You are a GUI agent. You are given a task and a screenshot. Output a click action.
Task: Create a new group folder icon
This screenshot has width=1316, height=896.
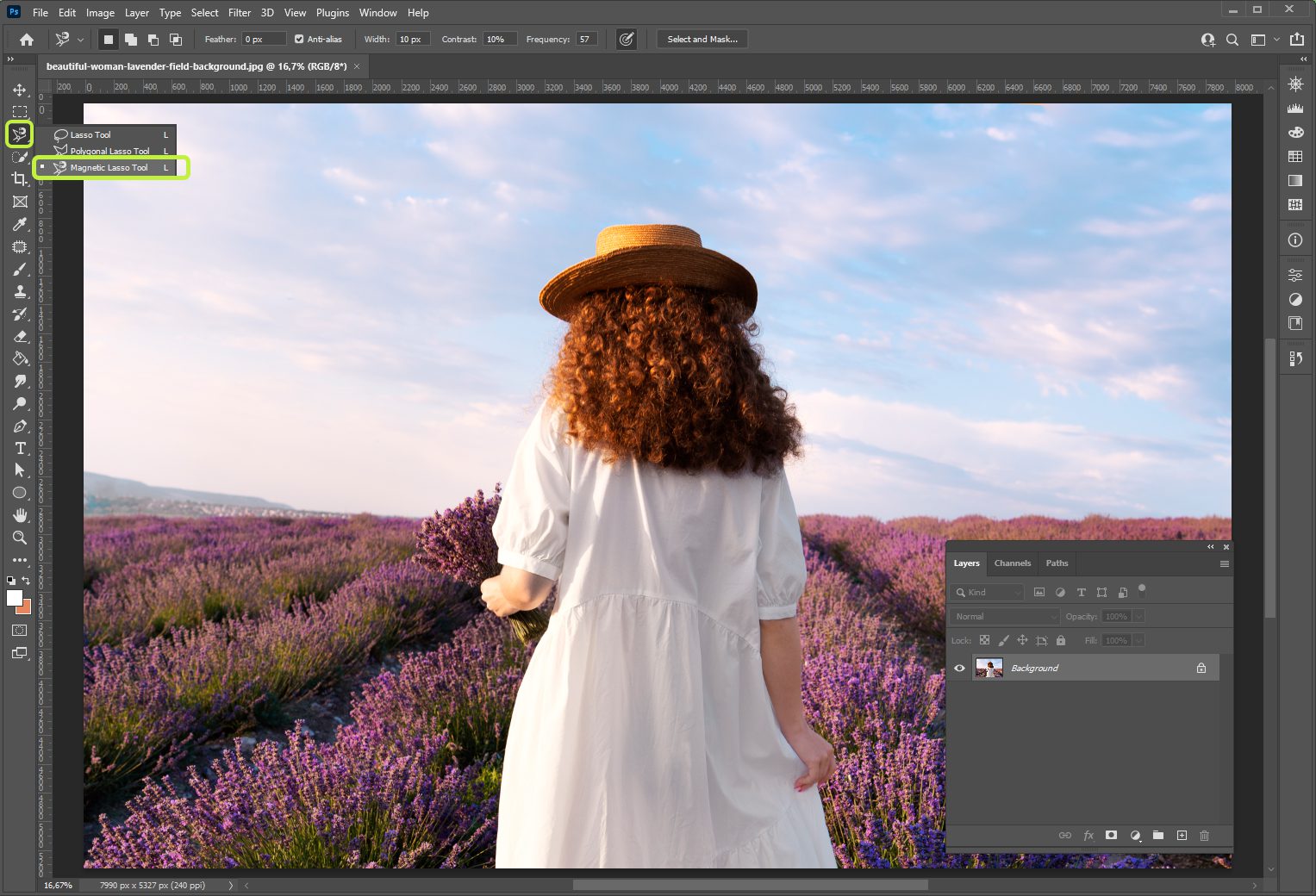pyautogui.click(x=1158, y=836)
